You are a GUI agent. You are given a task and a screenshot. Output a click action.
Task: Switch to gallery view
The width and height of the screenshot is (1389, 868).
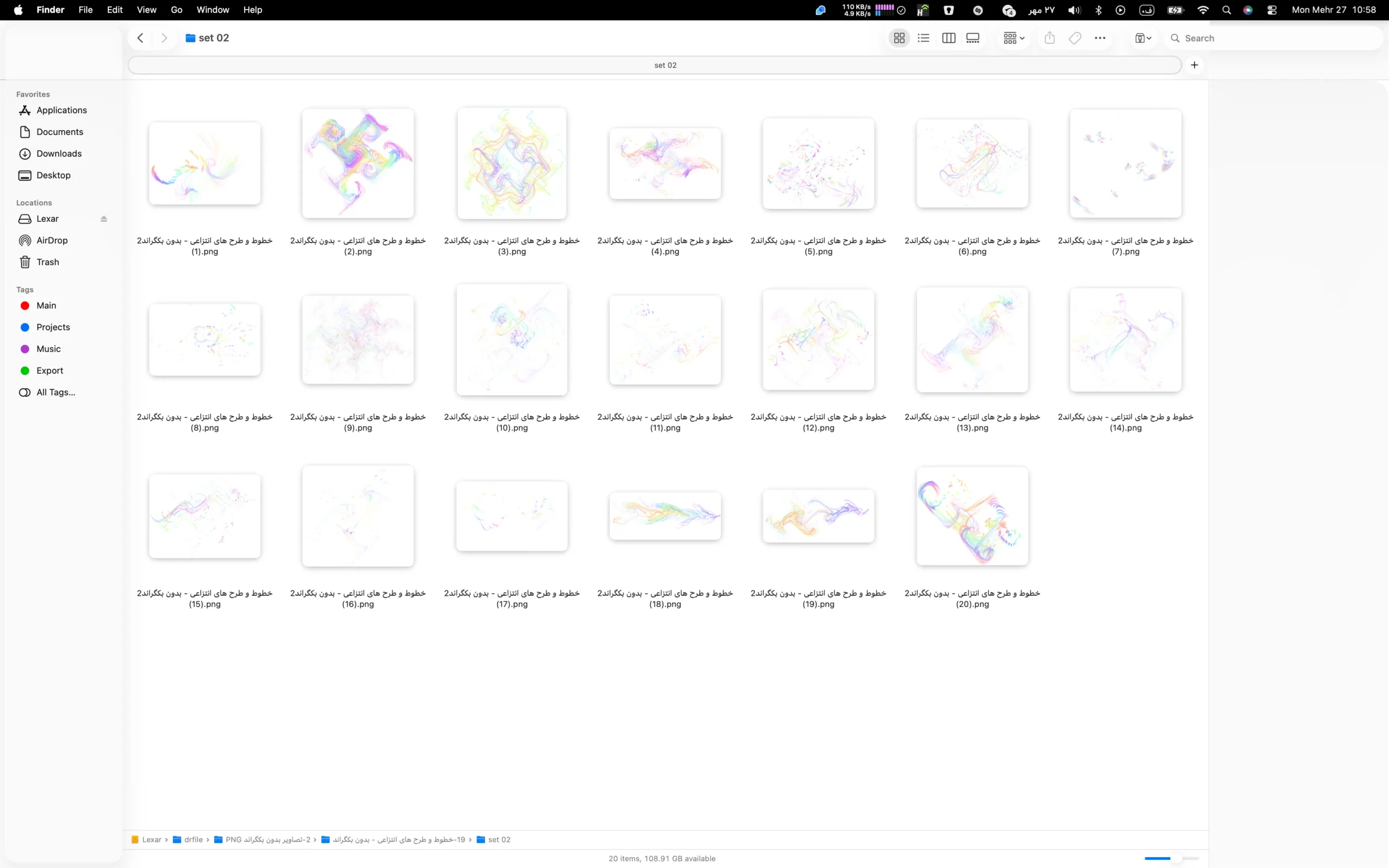tap(973, 38)
